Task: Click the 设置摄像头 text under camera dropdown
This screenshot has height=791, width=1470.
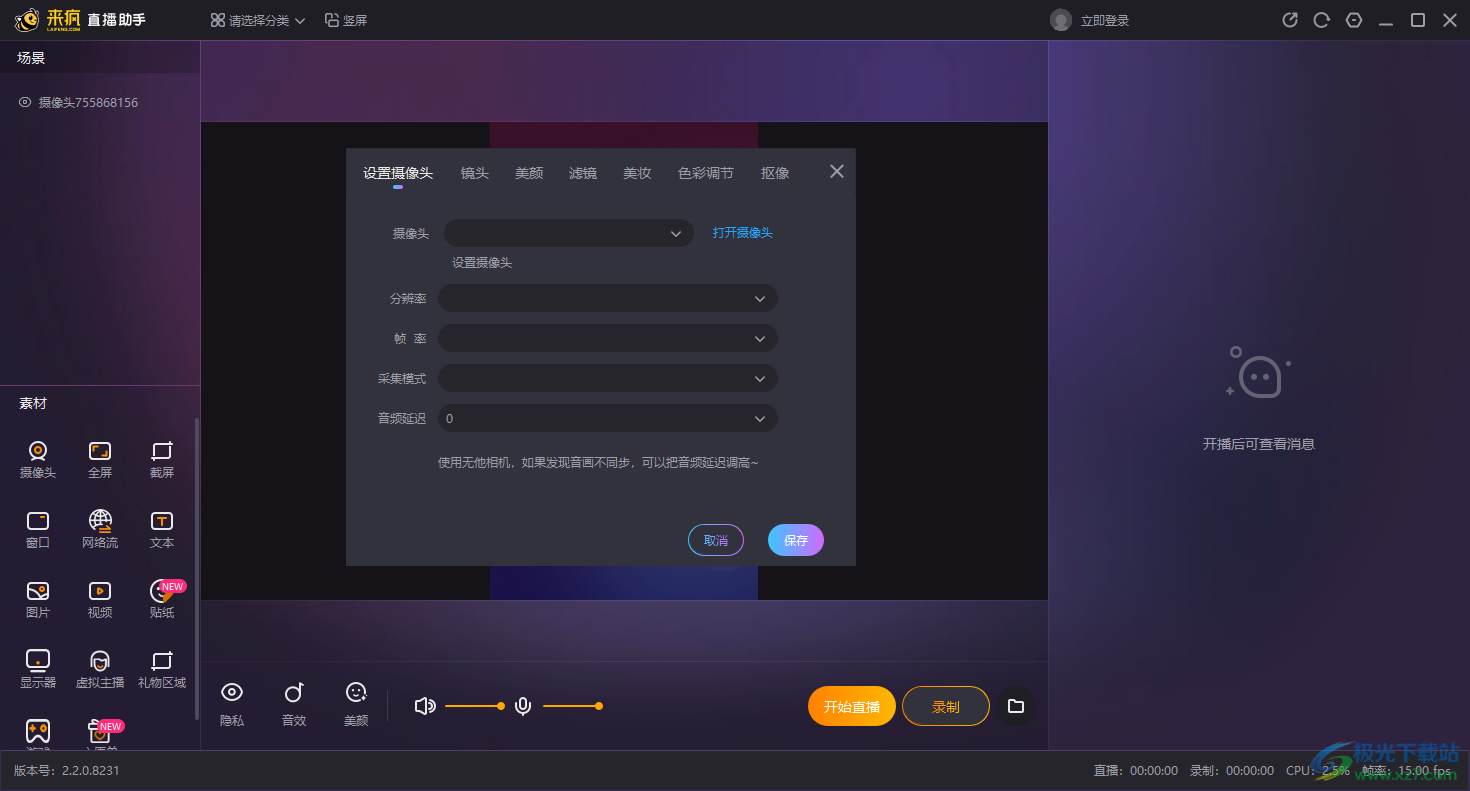Action: coord(482,263)
